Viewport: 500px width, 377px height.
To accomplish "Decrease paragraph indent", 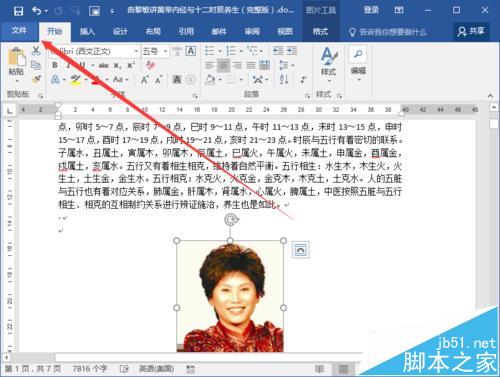I will [x=278, y=51].
